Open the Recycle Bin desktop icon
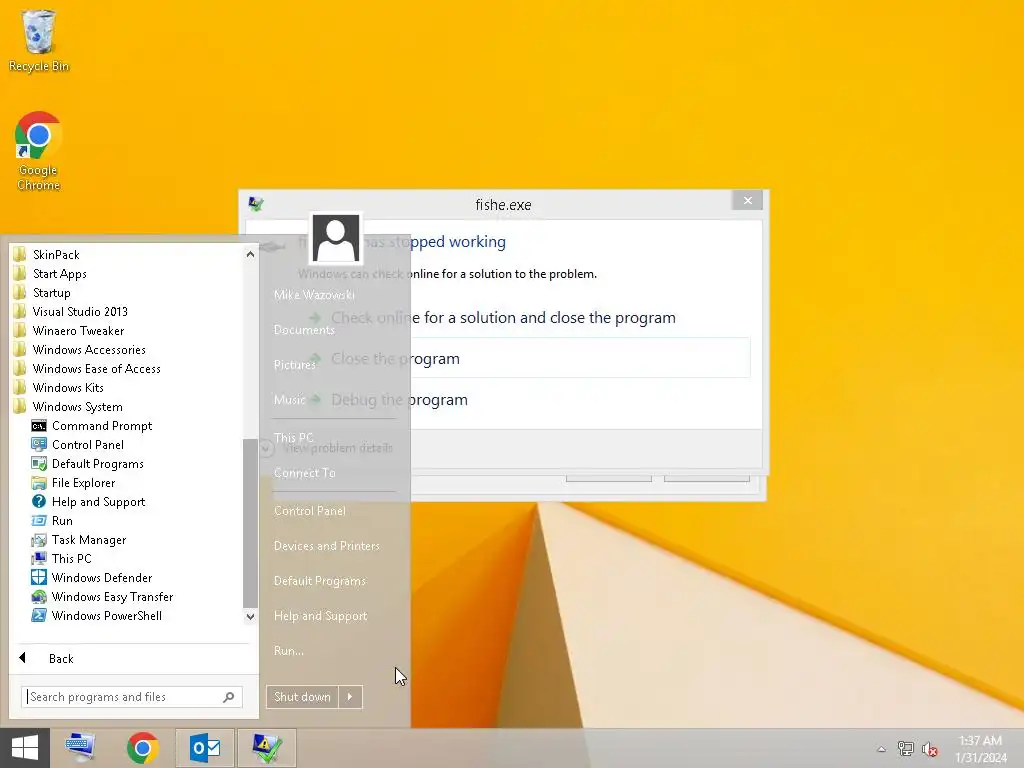 coord(39,40)
